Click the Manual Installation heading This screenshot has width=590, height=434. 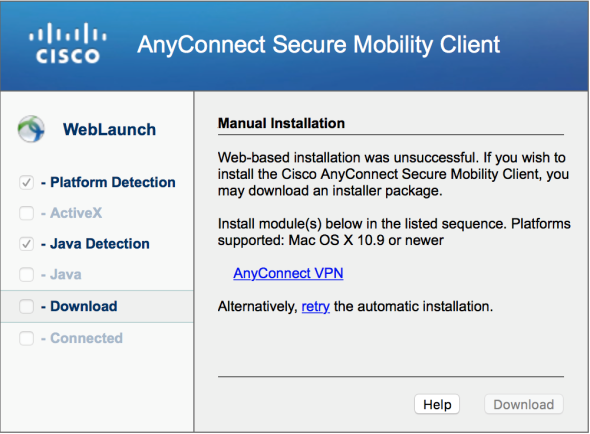281,123
